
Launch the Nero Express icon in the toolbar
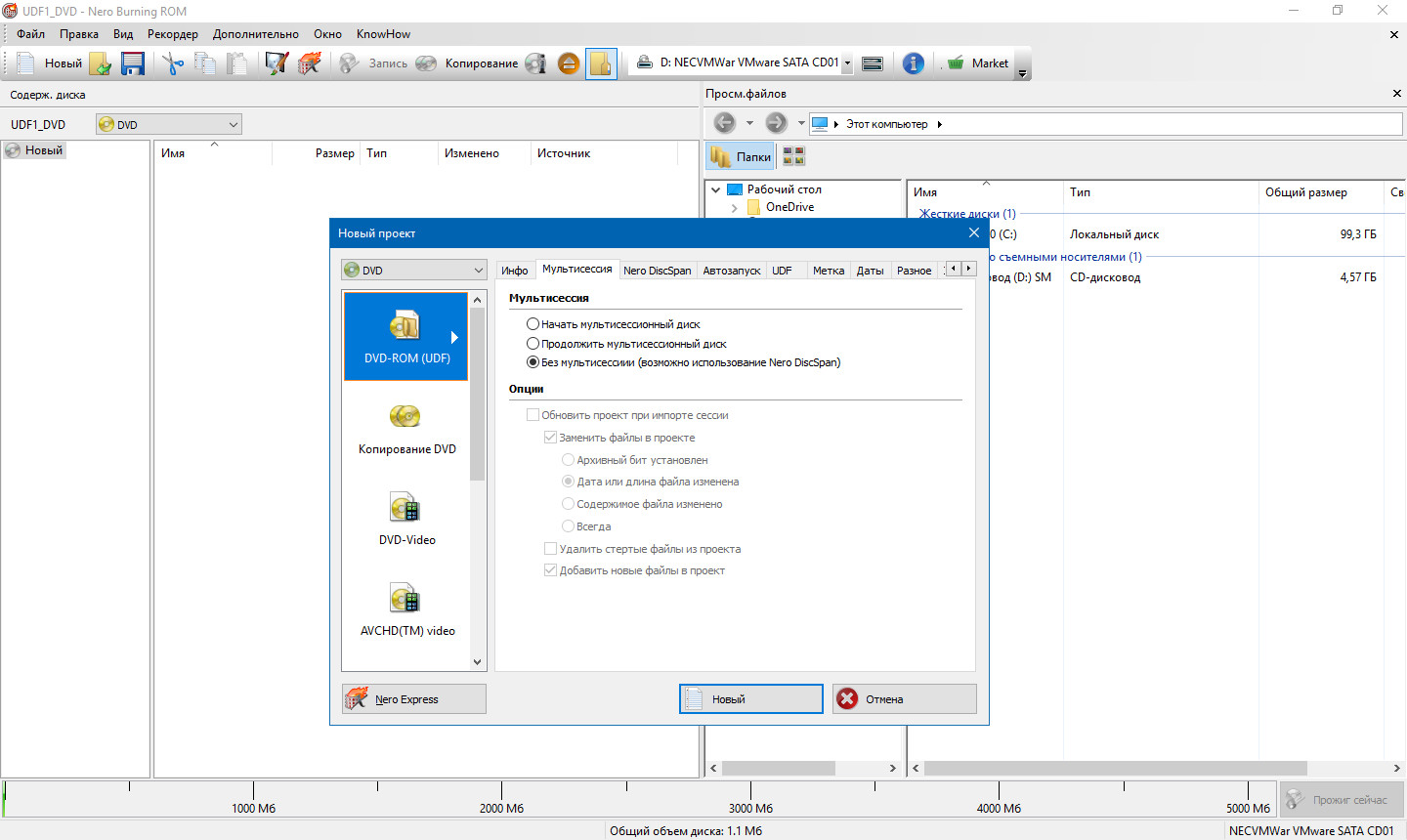click(x=310, y=63)
